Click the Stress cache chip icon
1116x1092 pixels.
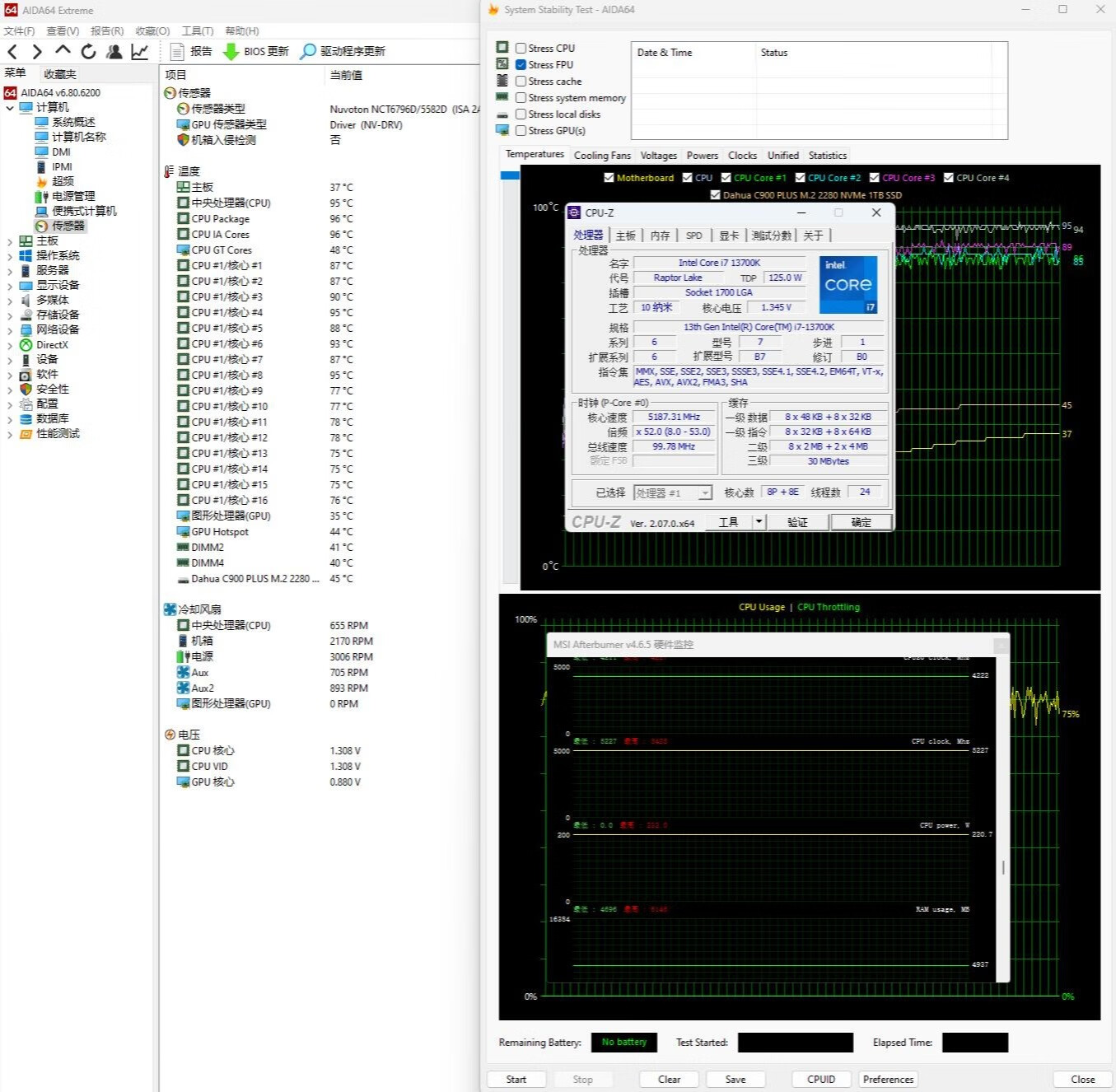pos(502,81)
